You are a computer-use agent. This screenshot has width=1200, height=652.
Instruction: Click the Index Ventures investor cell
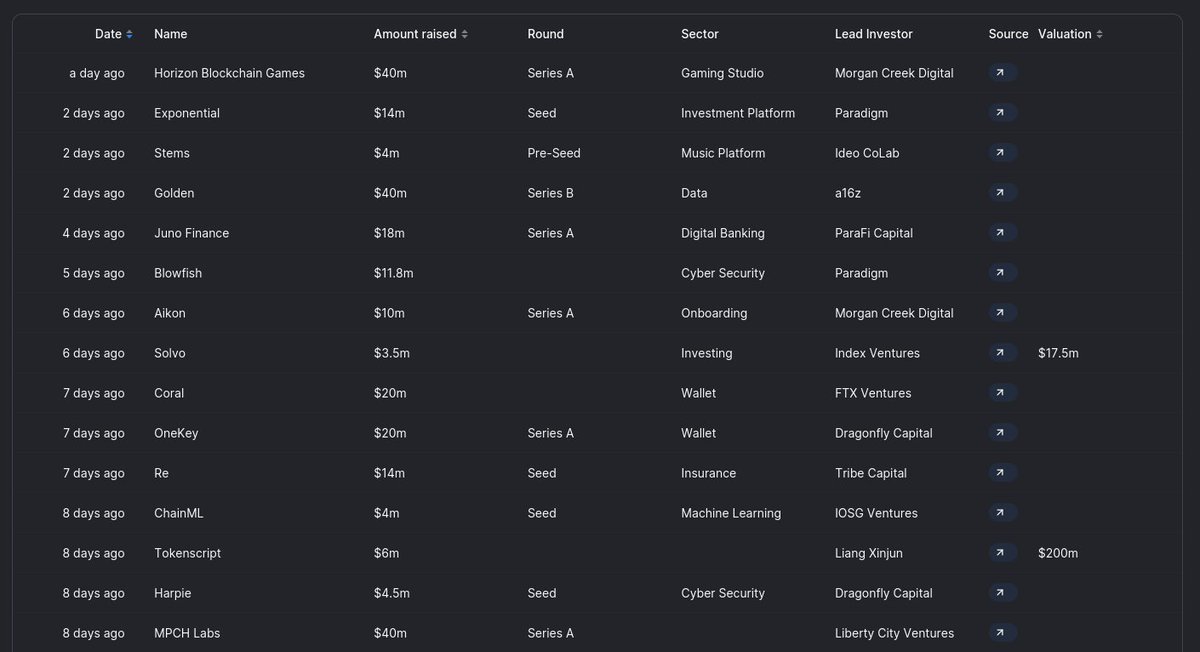point(877,353)
